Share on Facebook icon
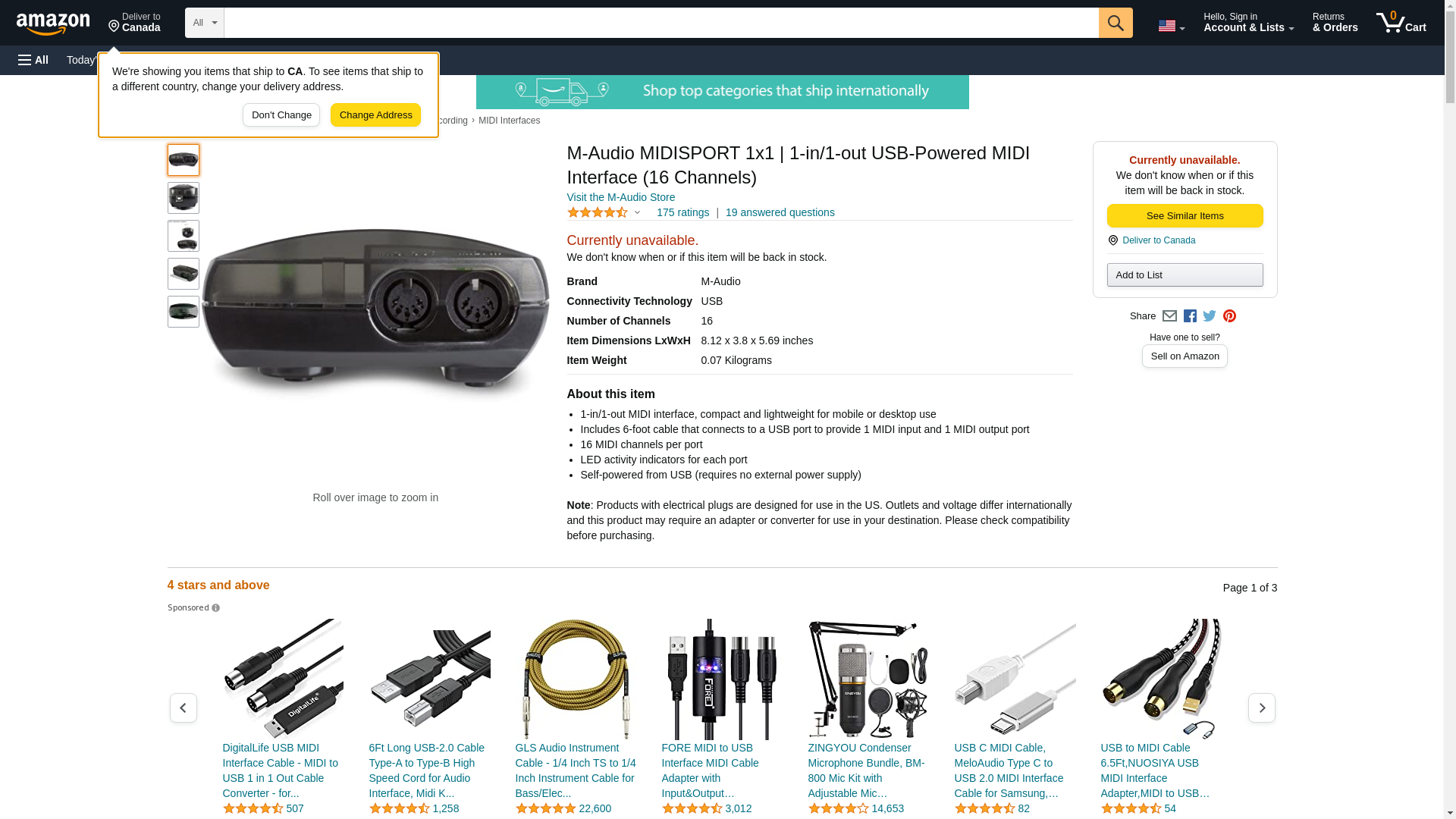The width and height of the screenshot is (1456, 819). (1190, 316)
